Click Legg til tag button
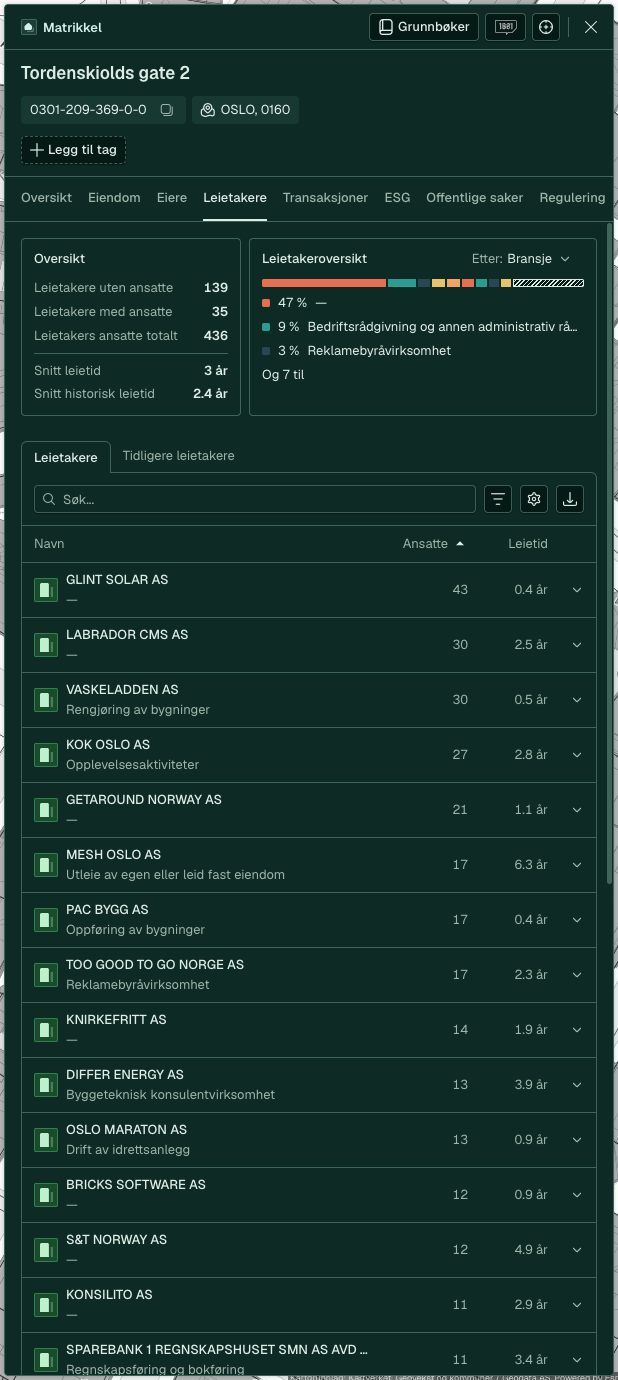Screen dimensions: 618x1380 click(73, 150)
